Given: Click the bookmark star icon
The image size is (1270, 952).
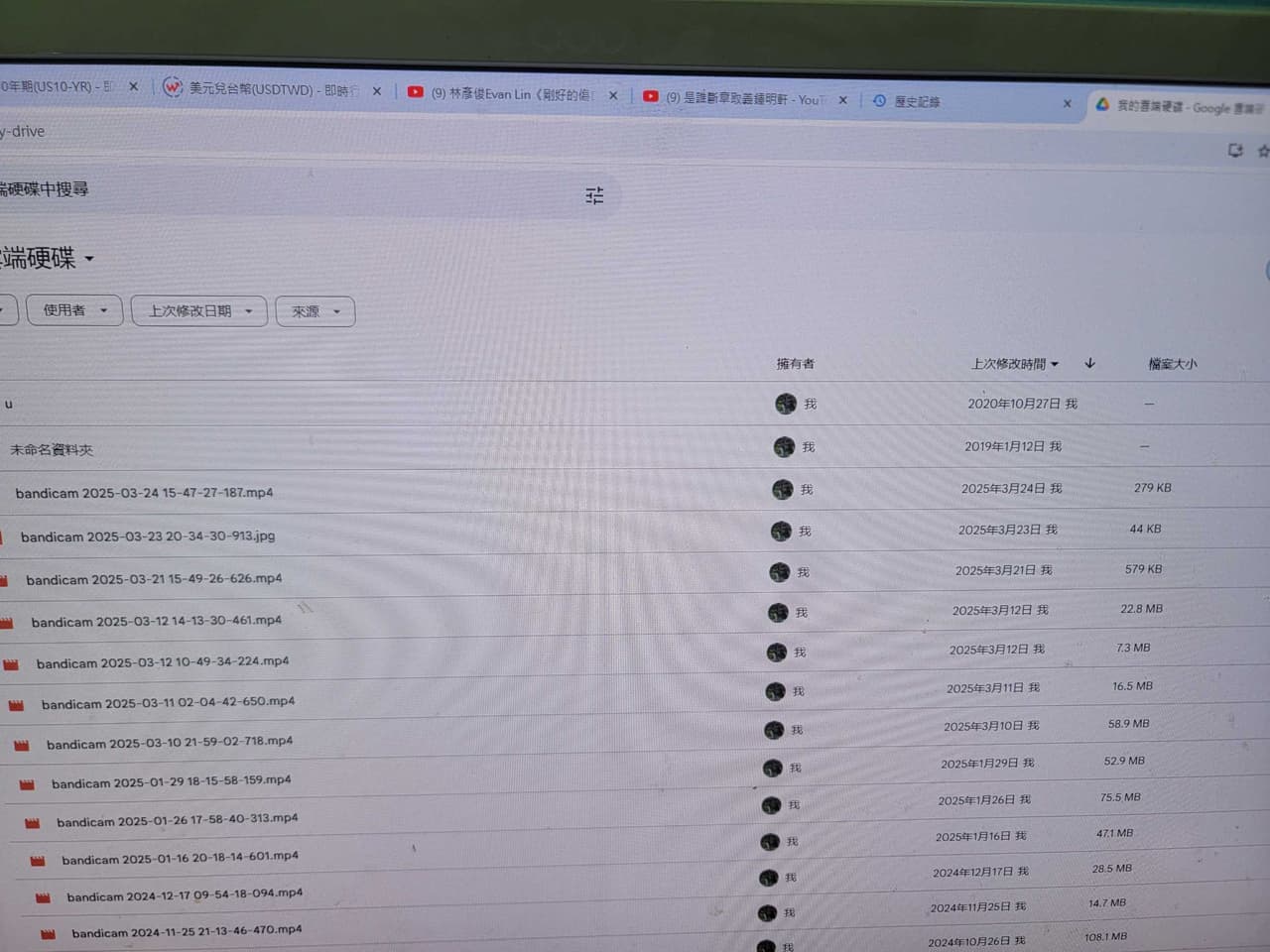Looking at the screenshot, I should coord(1263,151).
